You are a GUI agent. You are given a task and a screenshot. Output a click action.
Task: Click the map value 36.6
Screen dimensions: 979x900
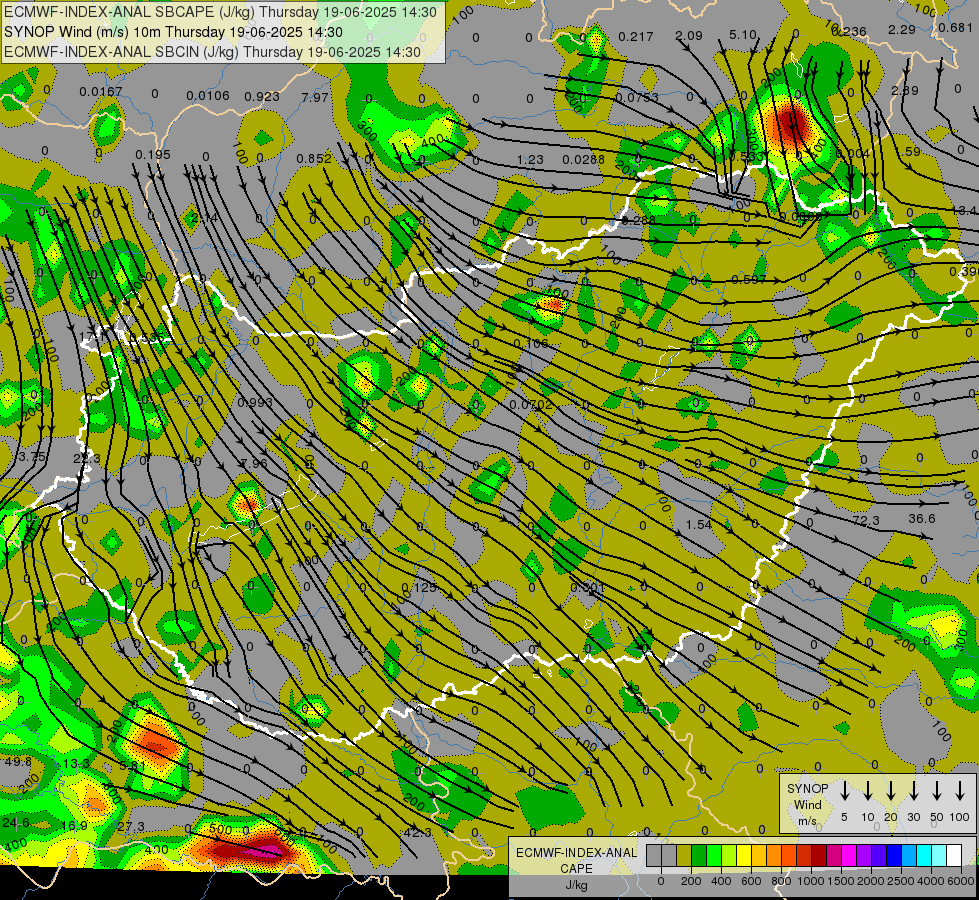(922, 519)
